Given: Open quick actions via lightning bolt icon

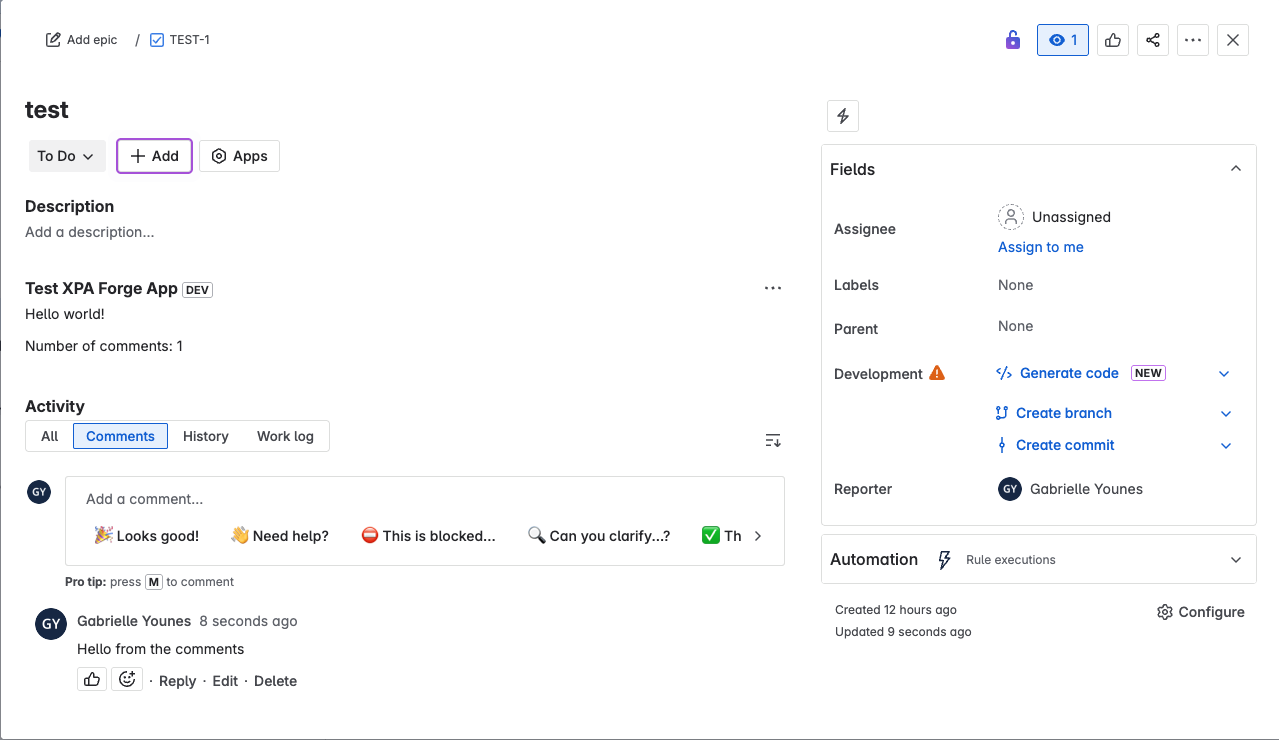Looking at the screenshot, I should (842, 116).
